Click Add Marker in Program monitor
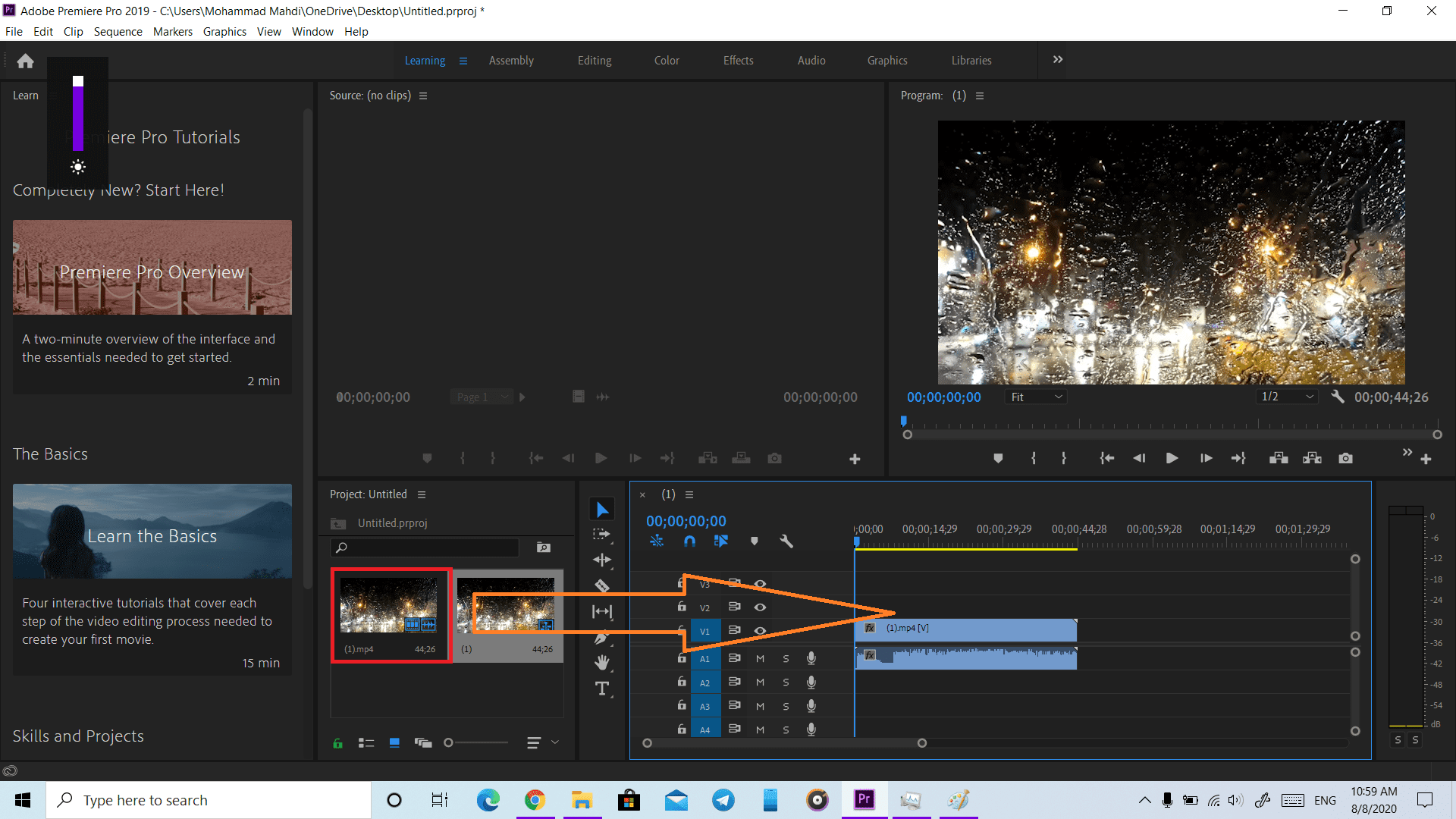Viewport: 1456px width, 819px height. click(998, 458)
